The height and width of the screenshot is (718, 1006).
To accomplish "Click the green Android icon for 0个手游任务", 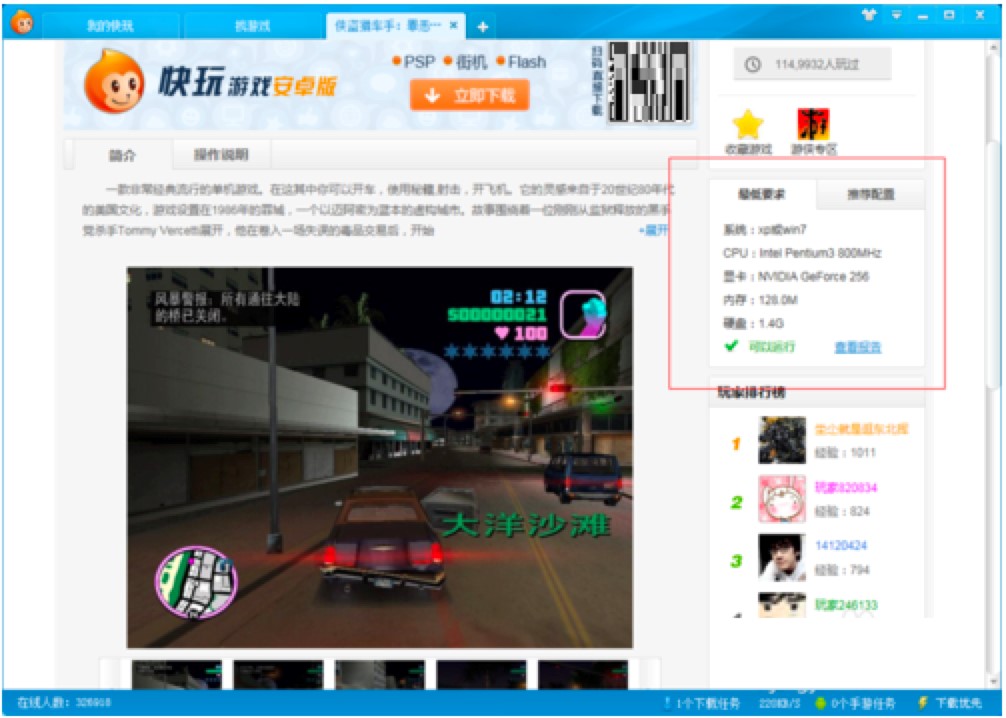I will click(821, 703).
